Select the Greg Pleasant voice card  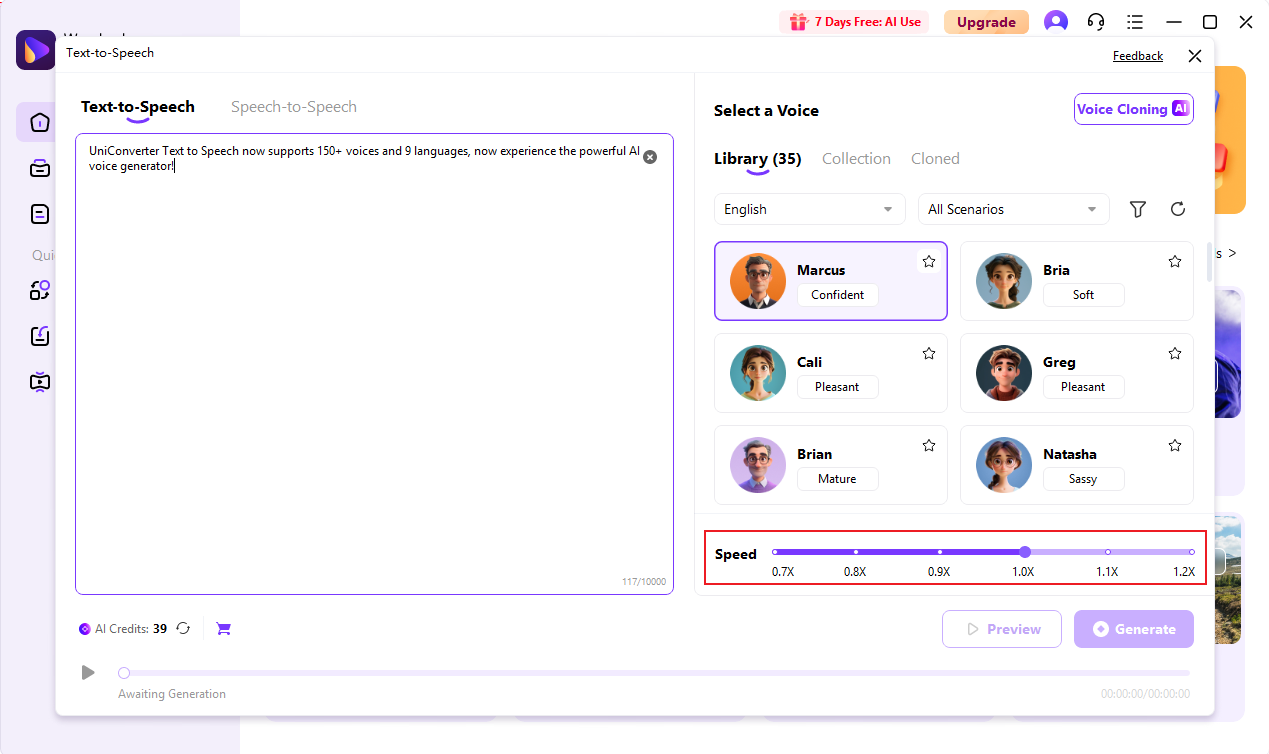point(1077,373)
